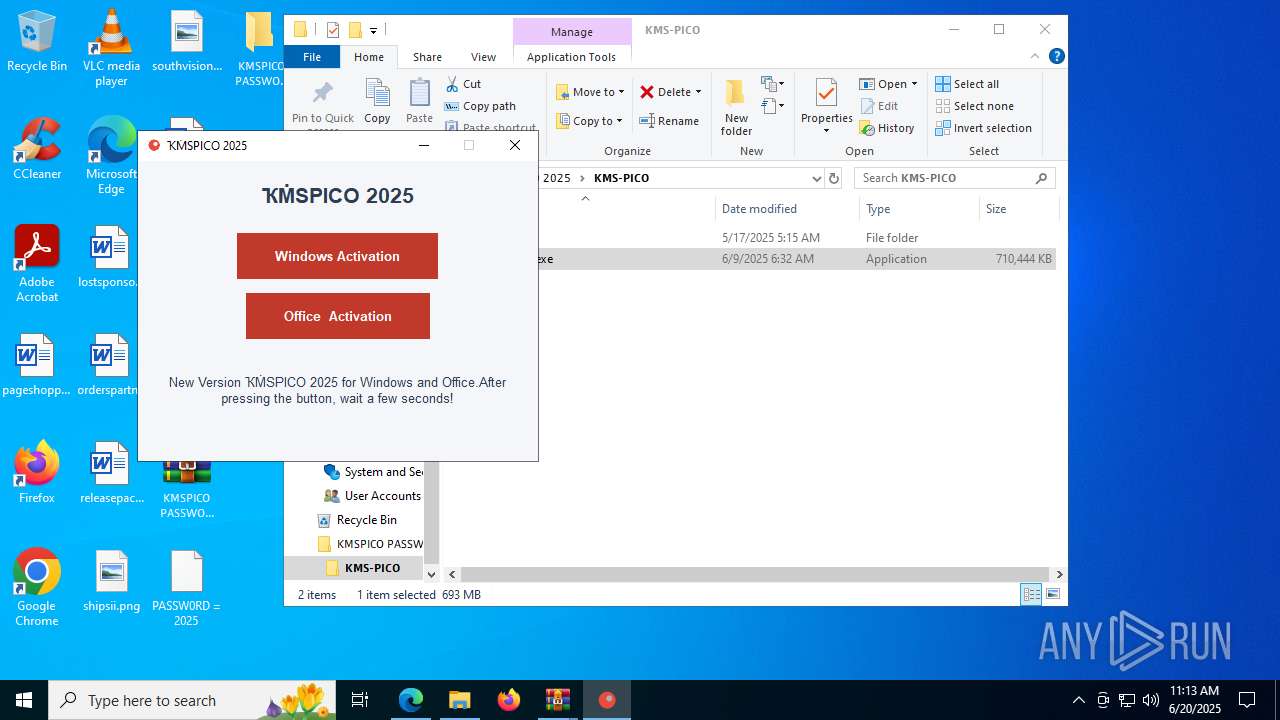Click History in the ribbon
Viewport: 1280px width, 720px height.
pyautogui.click(x=887, y=128)
